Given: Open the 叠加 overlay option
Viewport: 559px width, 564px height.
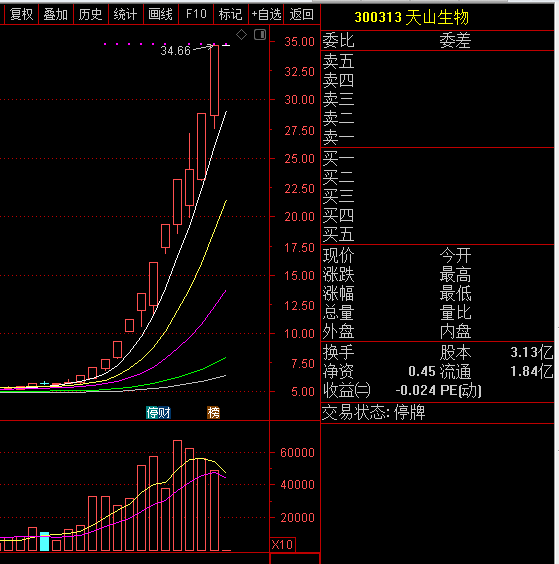Looking at the screenshot, I should tap(56, 14).
